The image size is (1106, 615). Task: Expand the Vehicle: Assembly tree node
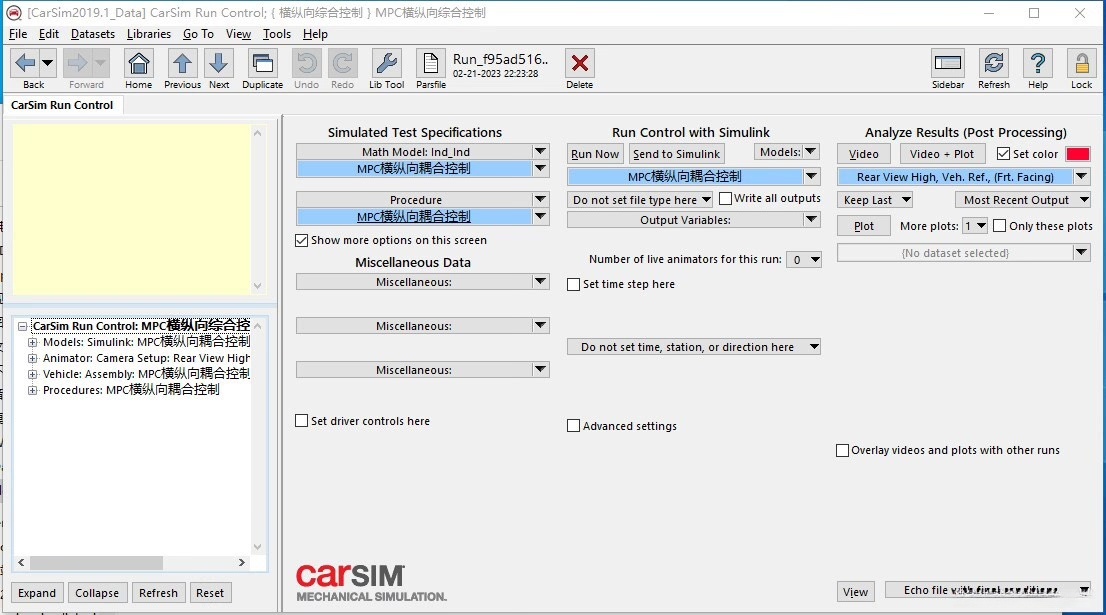coord(32,375)
